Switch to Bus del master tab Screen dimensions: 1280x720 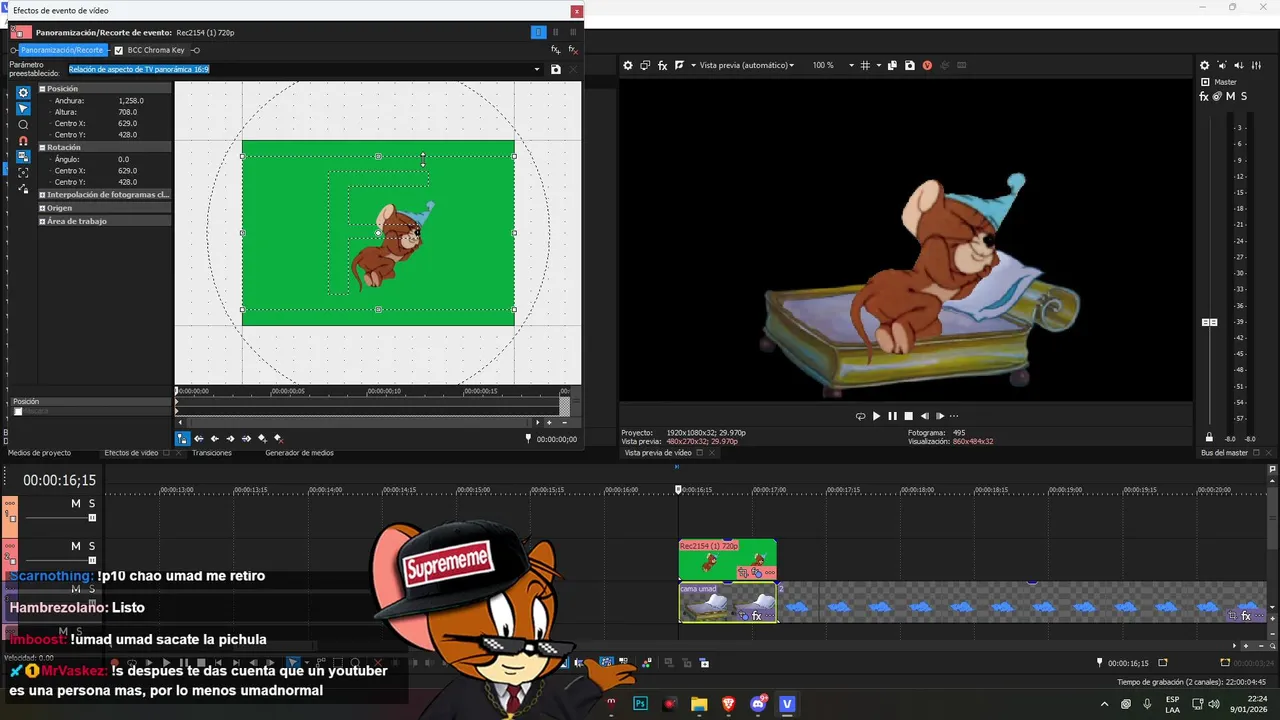(x=1224, y=453)
